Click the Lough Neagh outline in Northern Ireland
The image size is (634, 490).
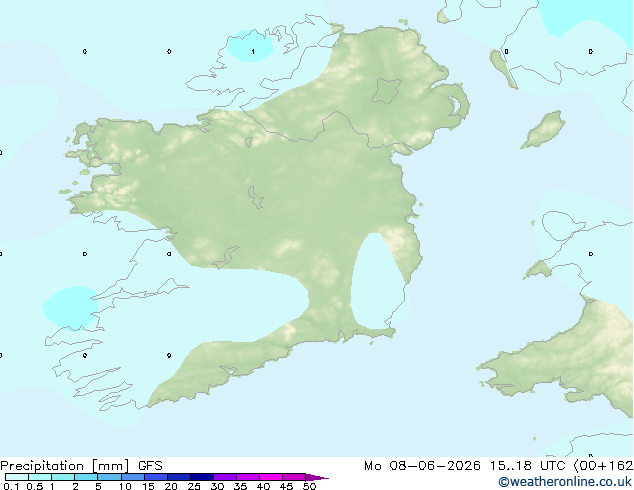tap(386, 91)
